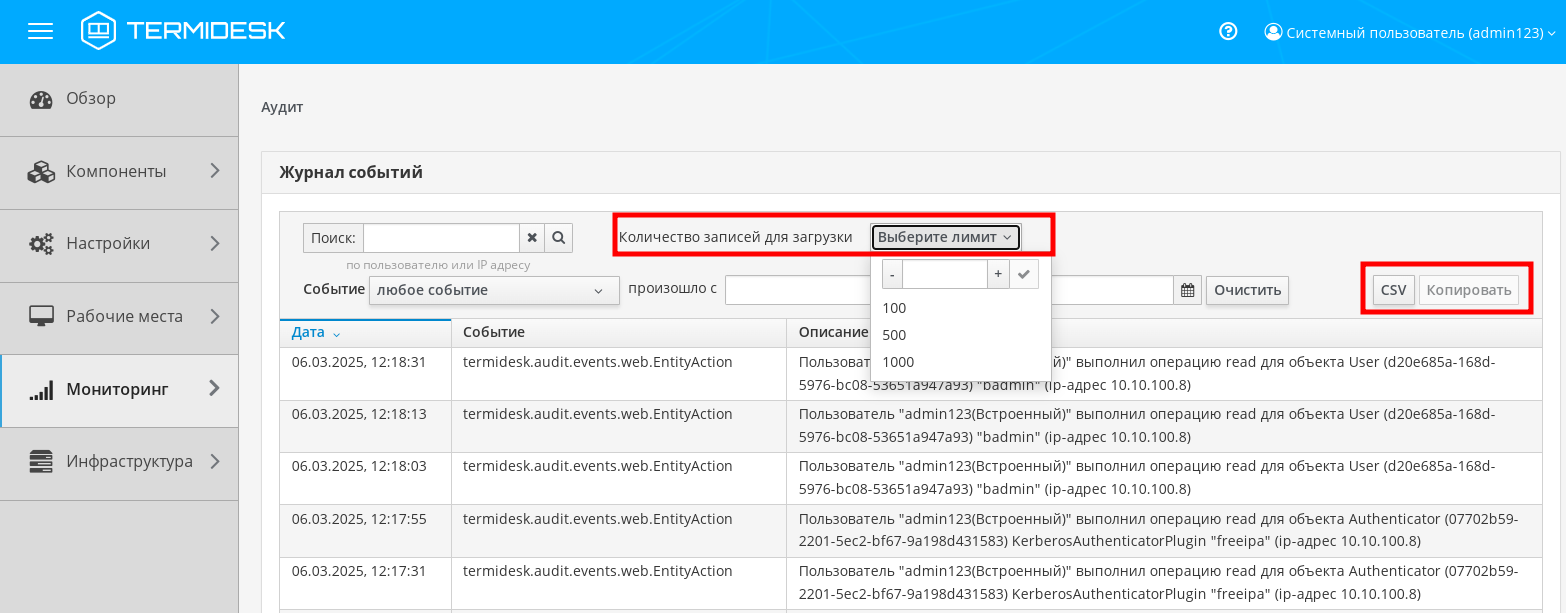1566x613 pixels.
Task: Click the hamburger menu icon
Action: pos(40,31)
